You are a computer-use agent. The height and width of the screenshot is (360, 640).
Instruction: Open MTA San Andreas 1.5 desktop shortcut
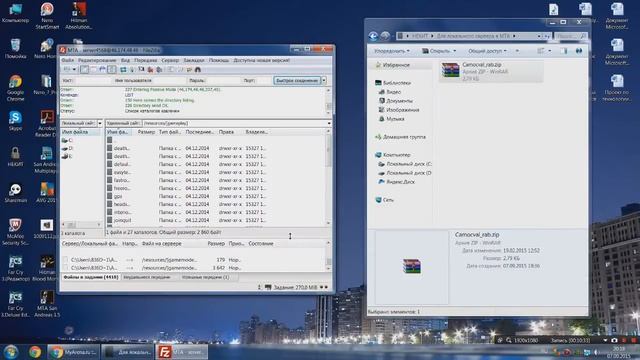(x=47, y=304)
